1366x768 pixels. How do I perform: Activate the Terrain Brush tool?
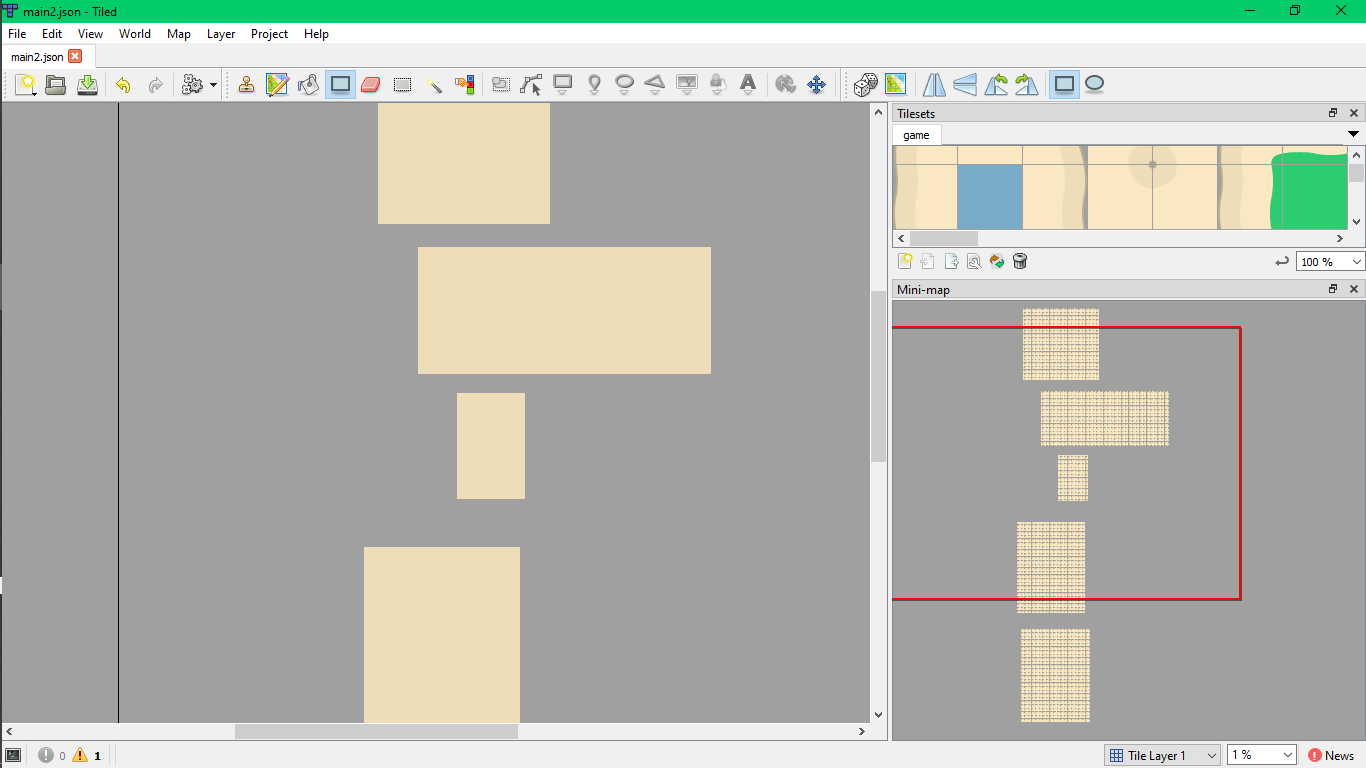coord(277,85)
